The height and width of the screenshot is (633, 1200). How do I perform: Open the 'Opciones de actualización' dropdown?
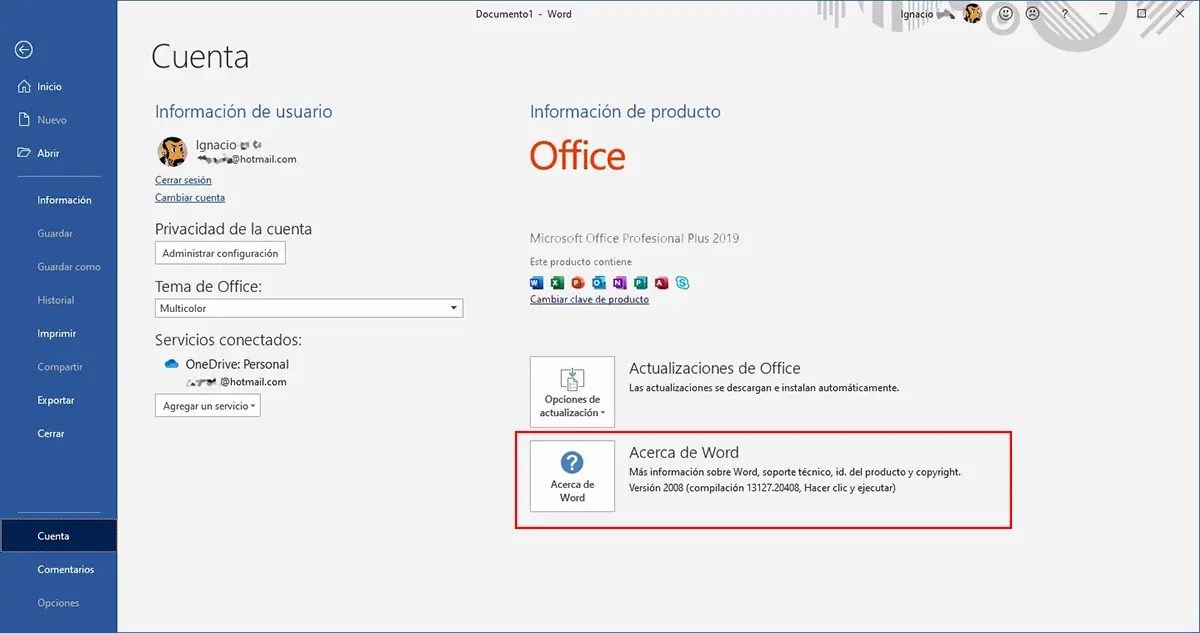tap(572, 391)
